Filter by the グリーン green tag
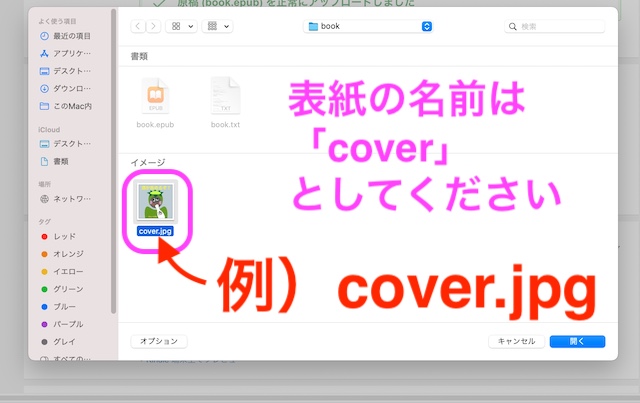Image resolution: width=640 pixels, height=403 pixels. 66,289
